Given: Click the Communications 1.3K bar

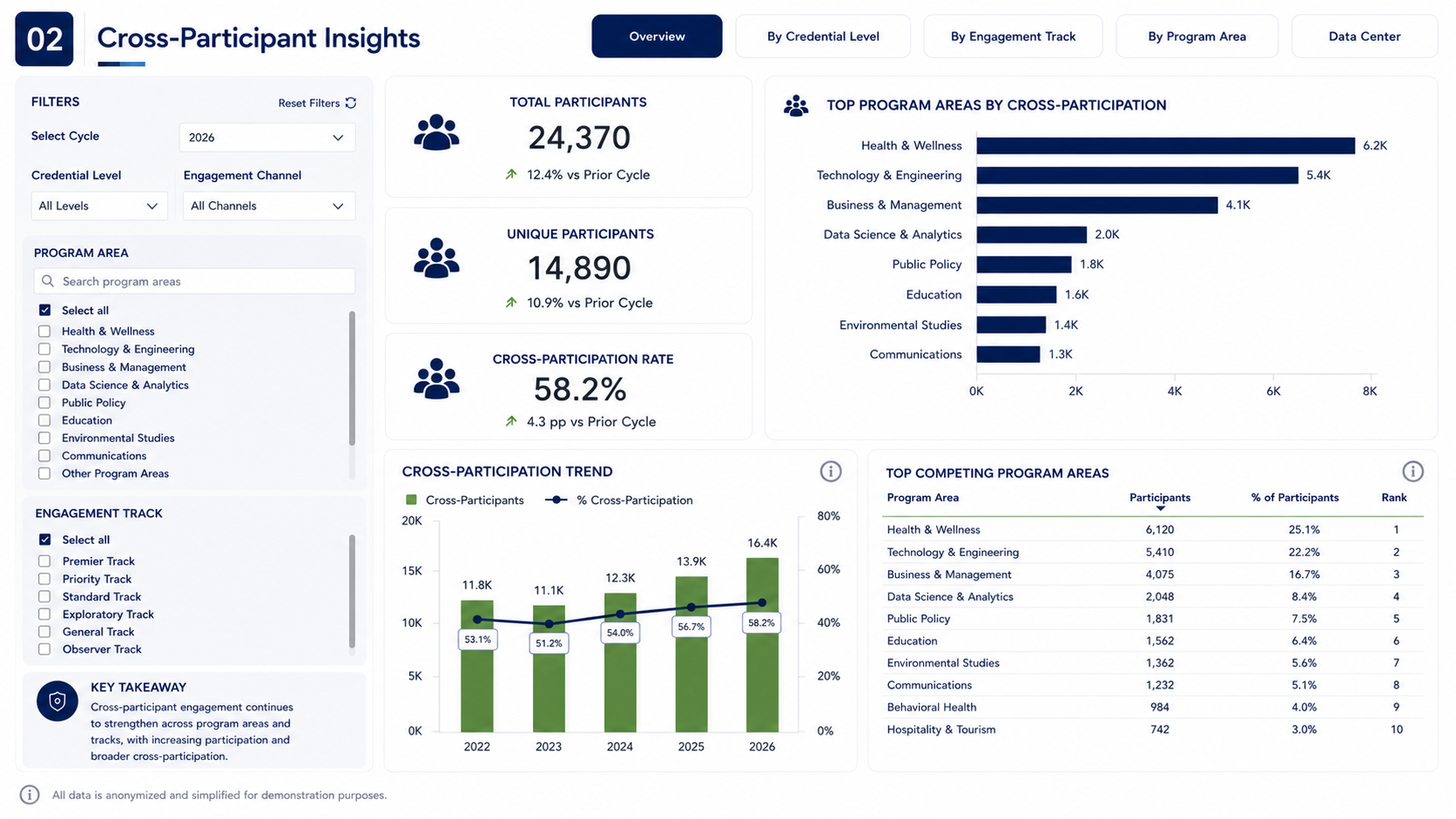Looking at the screenshot, I should click(1008, 354).
